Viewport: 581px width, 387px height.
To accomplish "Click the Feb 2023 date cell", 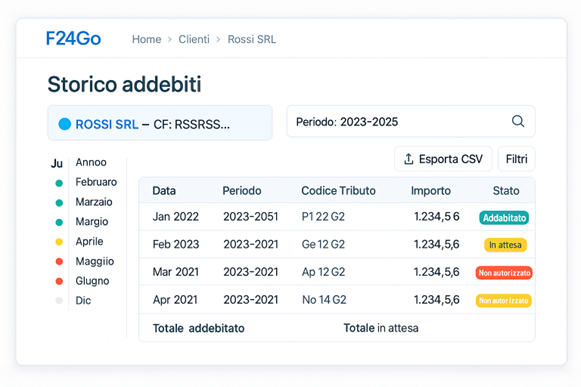I will click(x=176, y=244).
